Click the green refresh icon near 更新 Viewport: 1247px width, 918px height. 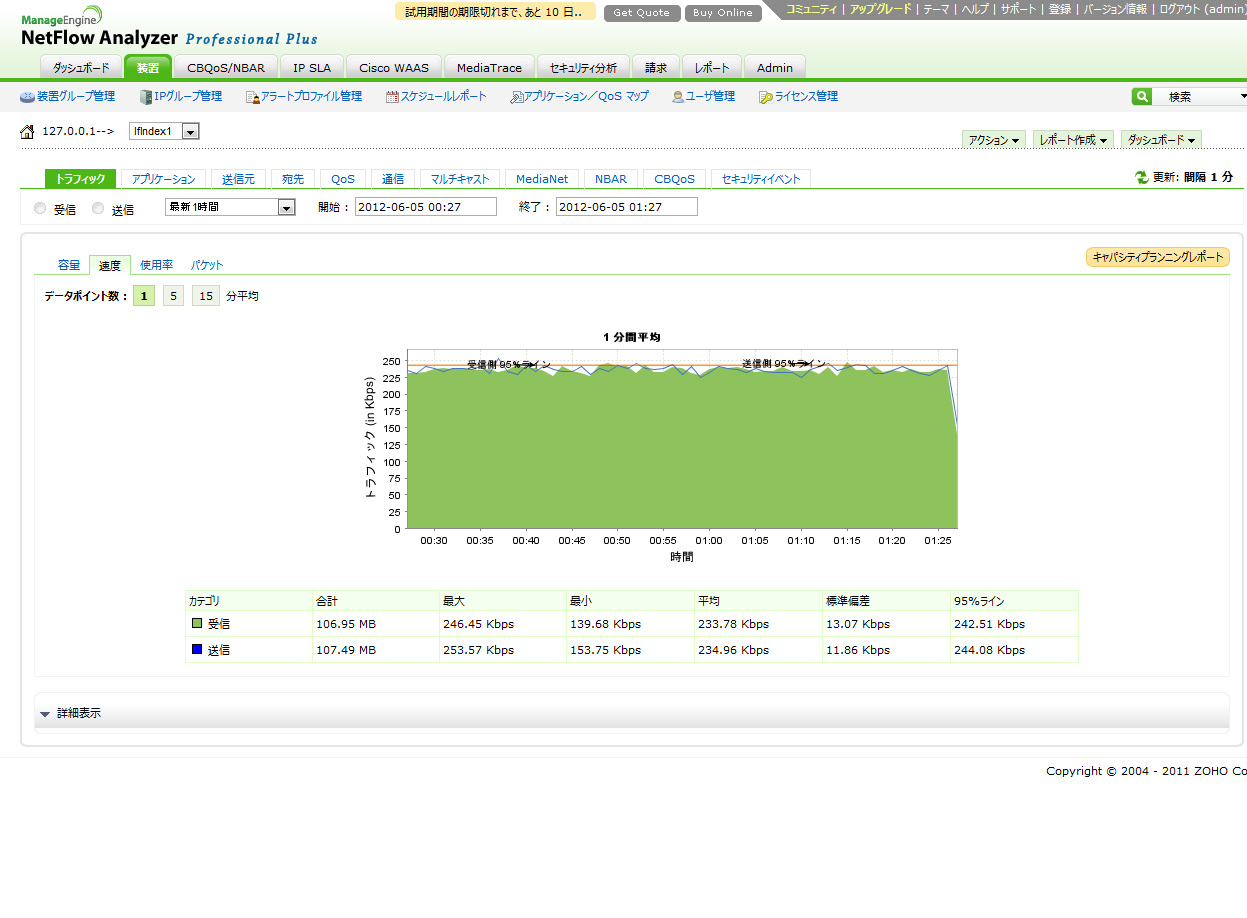(1141, 177)
